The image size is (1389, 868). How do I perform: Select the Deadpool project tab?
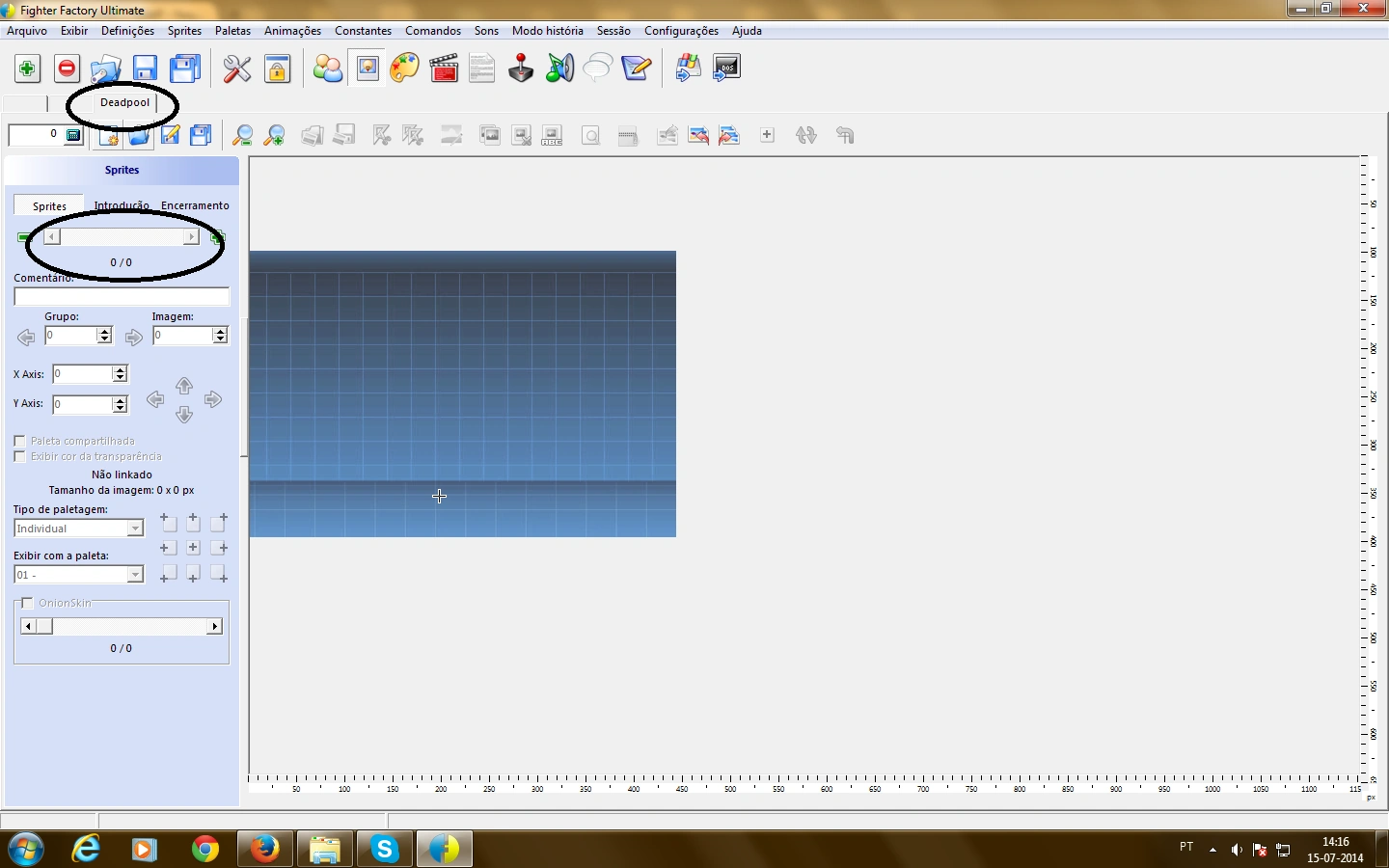point(123,102)
